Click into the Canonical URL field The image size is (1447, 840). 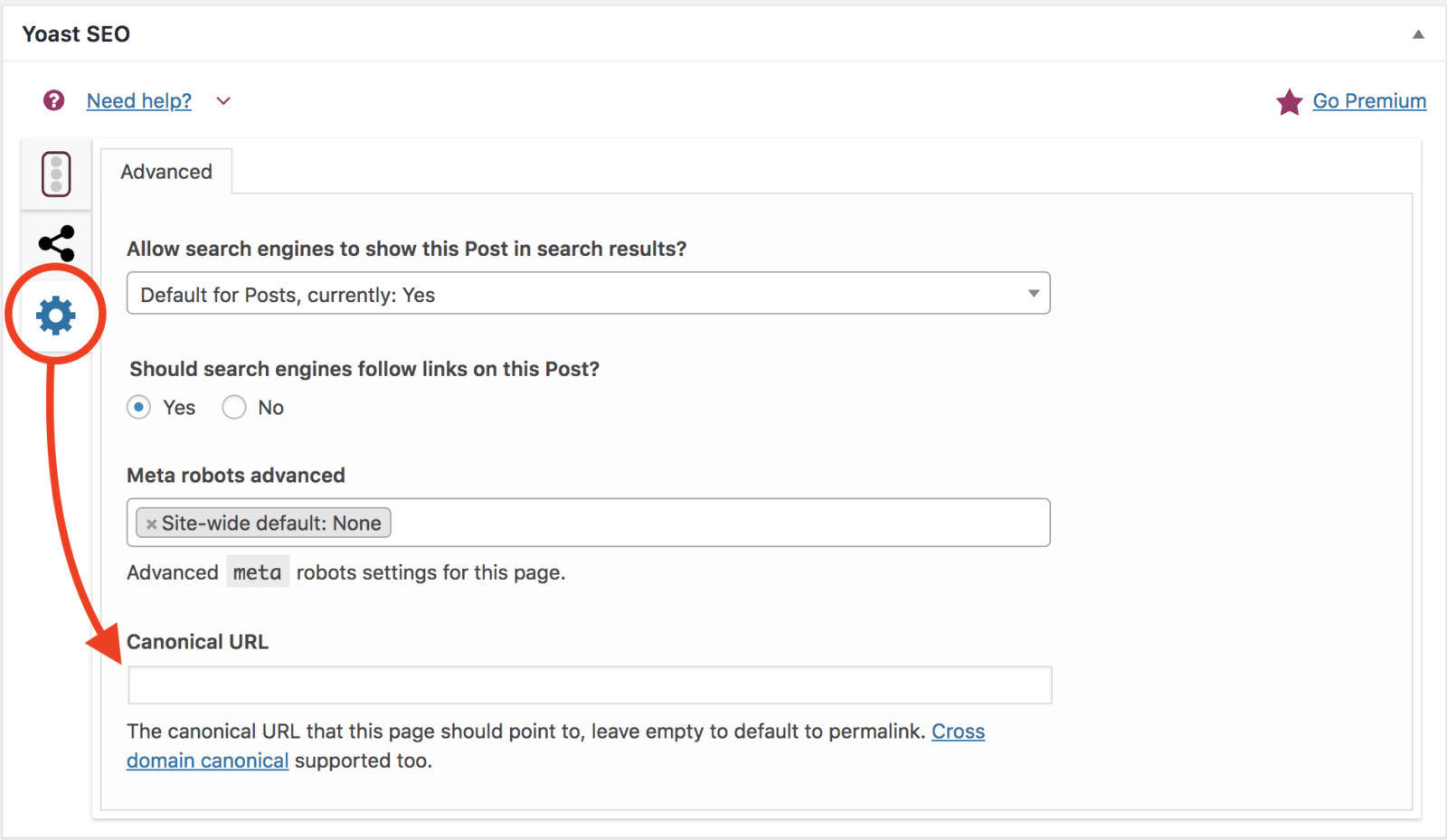[590, 685]
